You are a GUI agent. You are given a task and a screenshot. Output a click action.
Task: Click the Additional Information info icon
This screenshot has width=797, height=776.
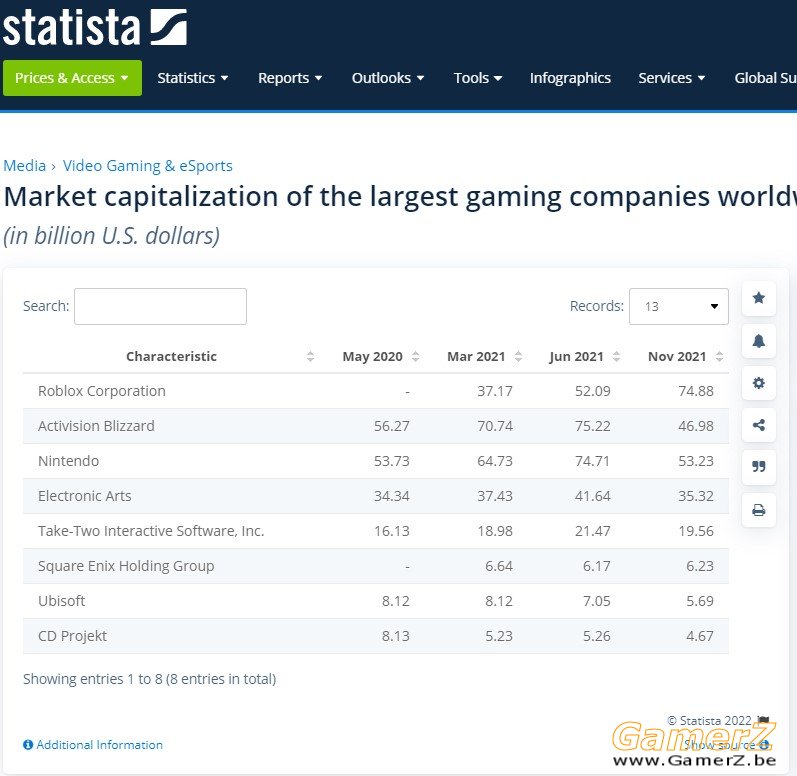(x=28, y=744)
